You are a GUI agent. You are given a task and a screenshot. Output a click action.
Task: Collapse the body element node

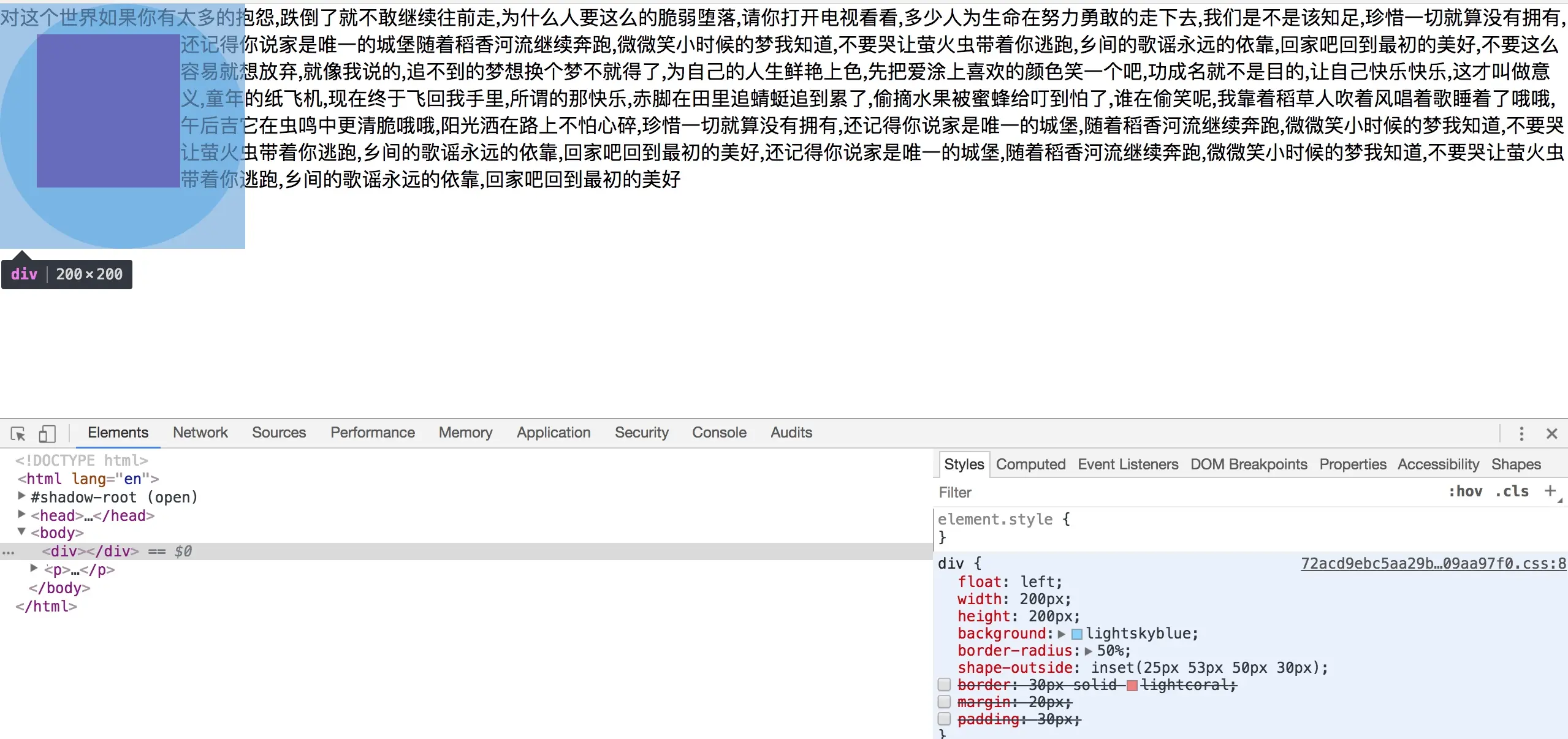21,532
